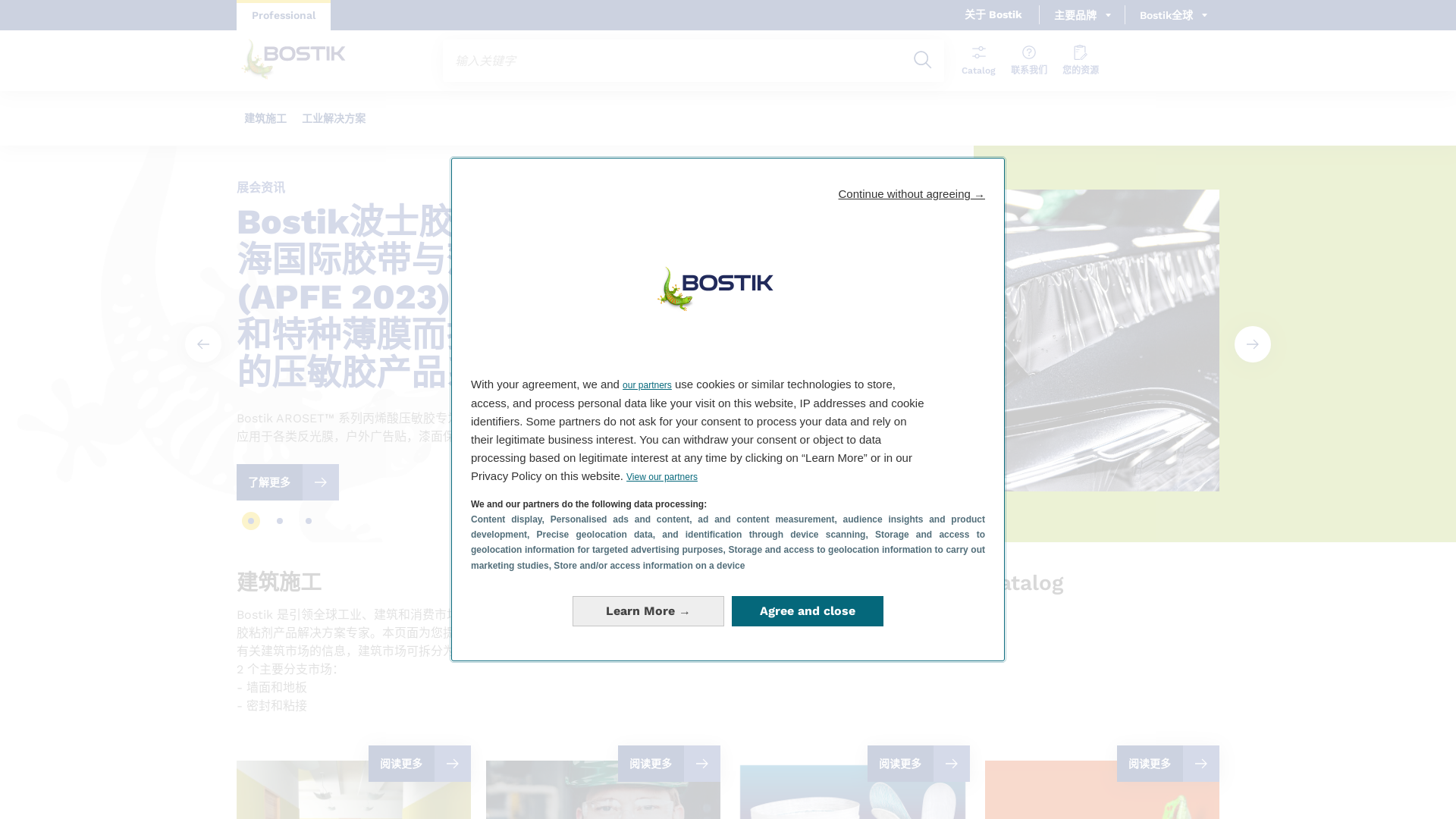Screen dimensions: 1456x819
Task: Click the Bostik gecko logo in header
Action: coord(292,60)
